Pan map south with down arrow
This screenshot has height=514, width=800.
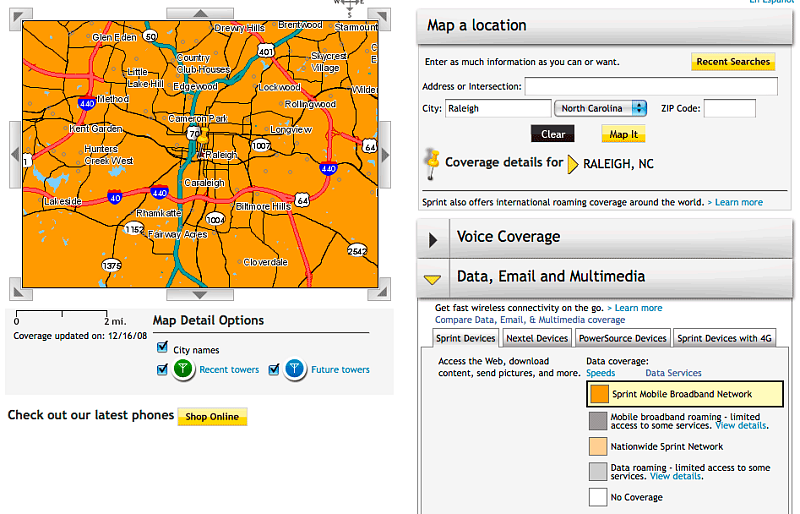click(x=200, y=295)
